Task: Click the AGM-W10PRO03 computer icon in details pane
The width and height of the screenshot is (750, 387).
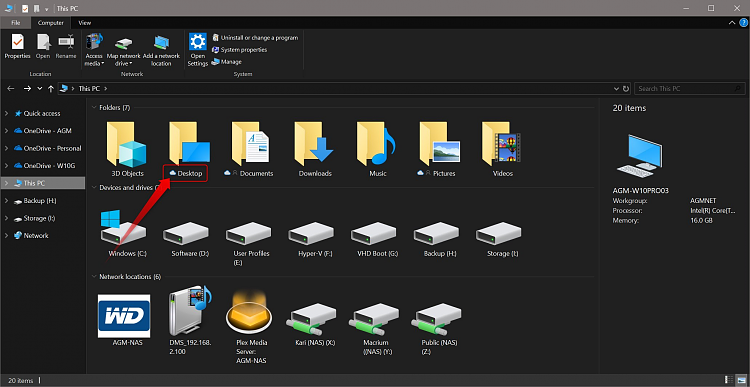Action: coord(641,156)
